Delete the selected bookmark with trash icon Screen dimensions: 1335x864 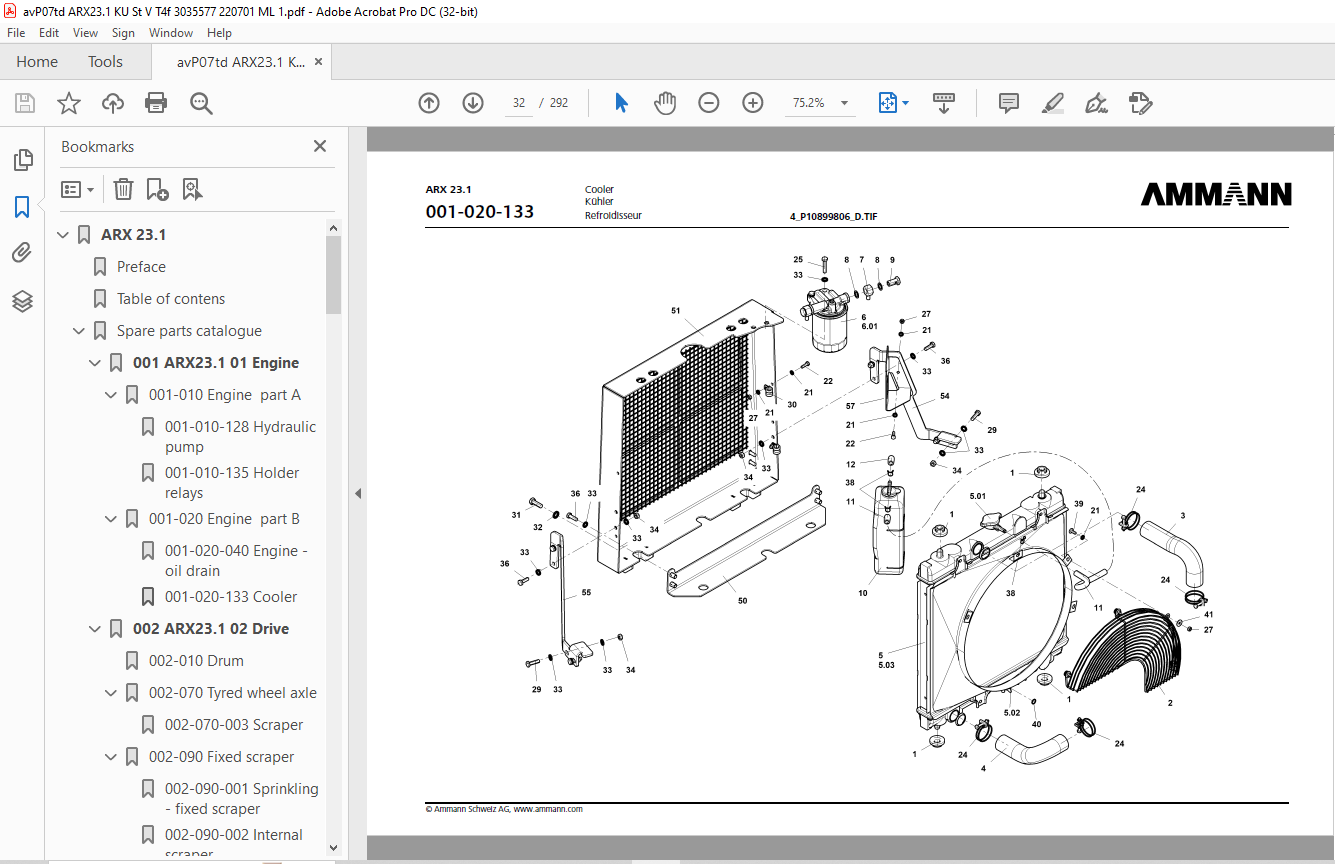coord(123,189)
